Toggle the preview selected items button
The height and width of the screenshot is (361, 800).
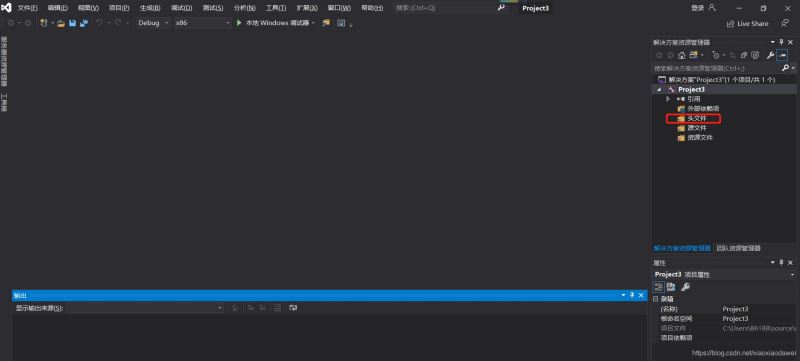pyautogui.click(x=782, y=55)
